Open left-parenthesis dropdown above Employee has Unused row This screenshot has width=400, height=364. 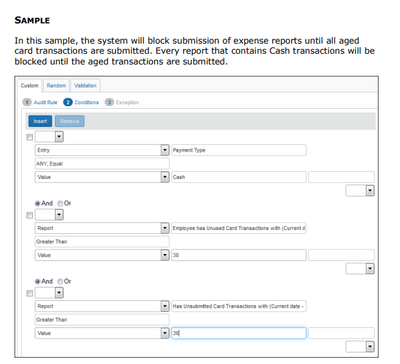49,215
